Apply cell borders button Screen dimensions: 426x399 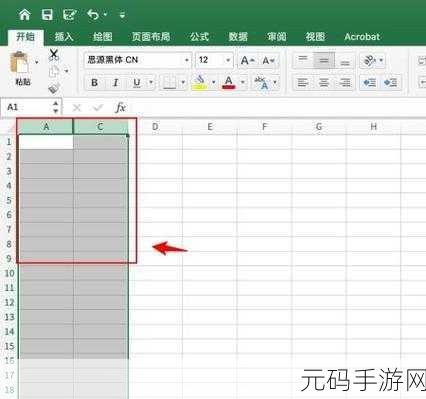click(169, 82)
